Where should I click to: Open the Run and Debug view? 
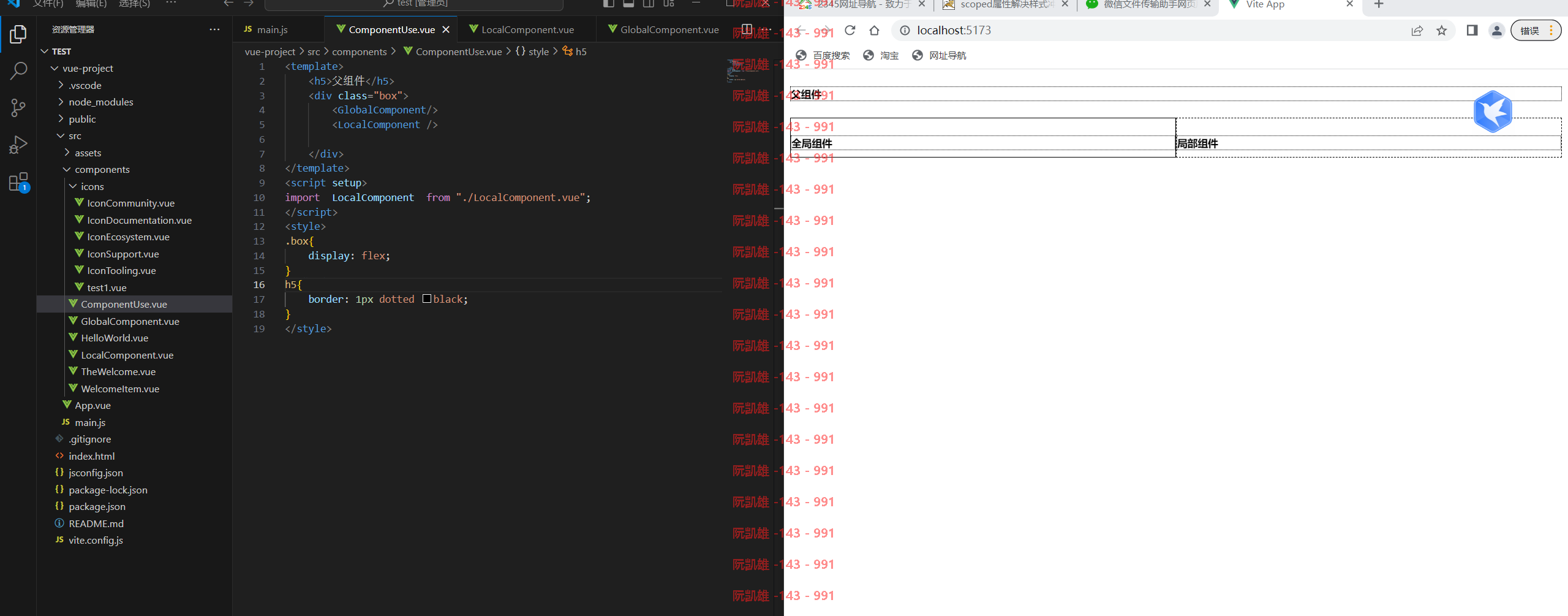click(x=18, y=145)
